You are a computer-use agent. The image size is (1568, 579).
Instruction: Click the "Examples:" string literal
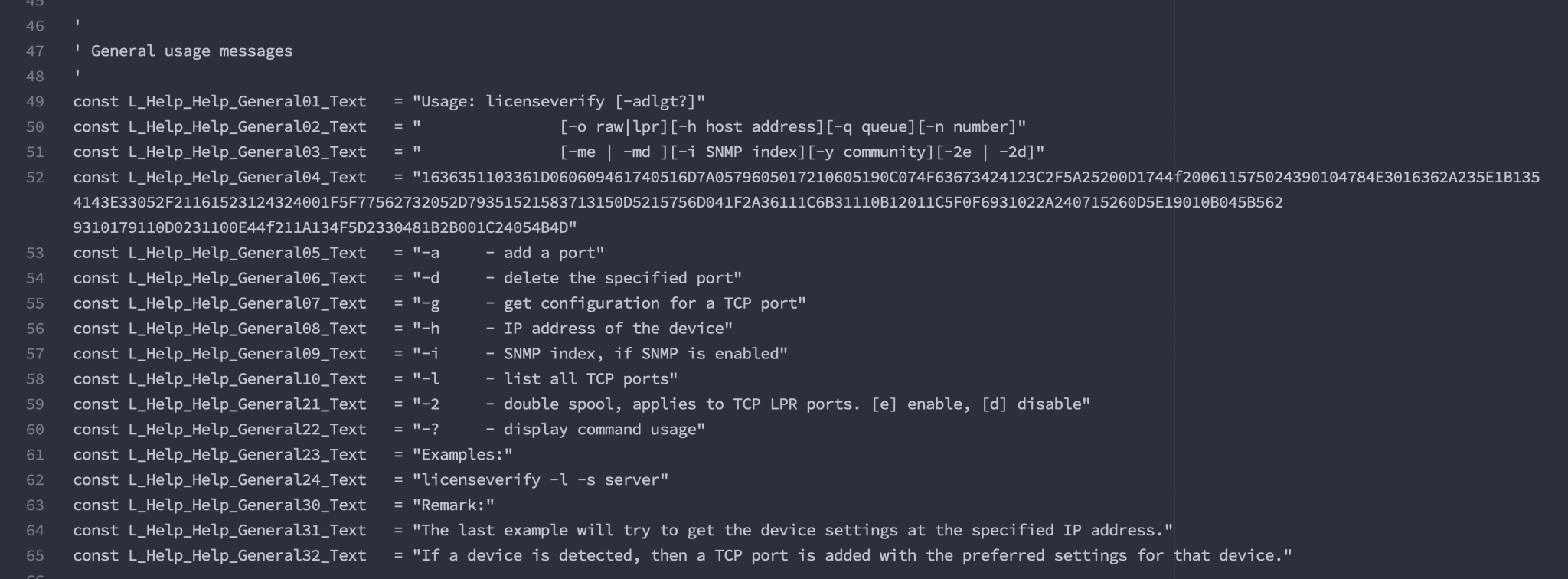point(462,455)
